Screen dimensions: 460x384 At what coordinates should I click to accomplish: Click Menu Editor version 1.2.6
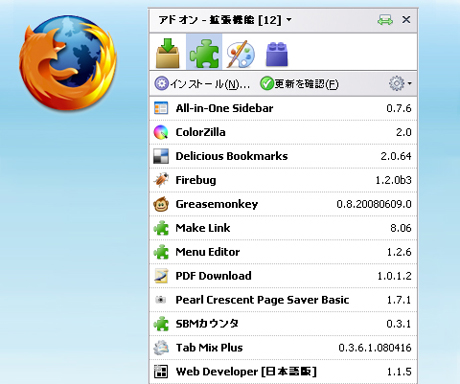pos(399,252)
